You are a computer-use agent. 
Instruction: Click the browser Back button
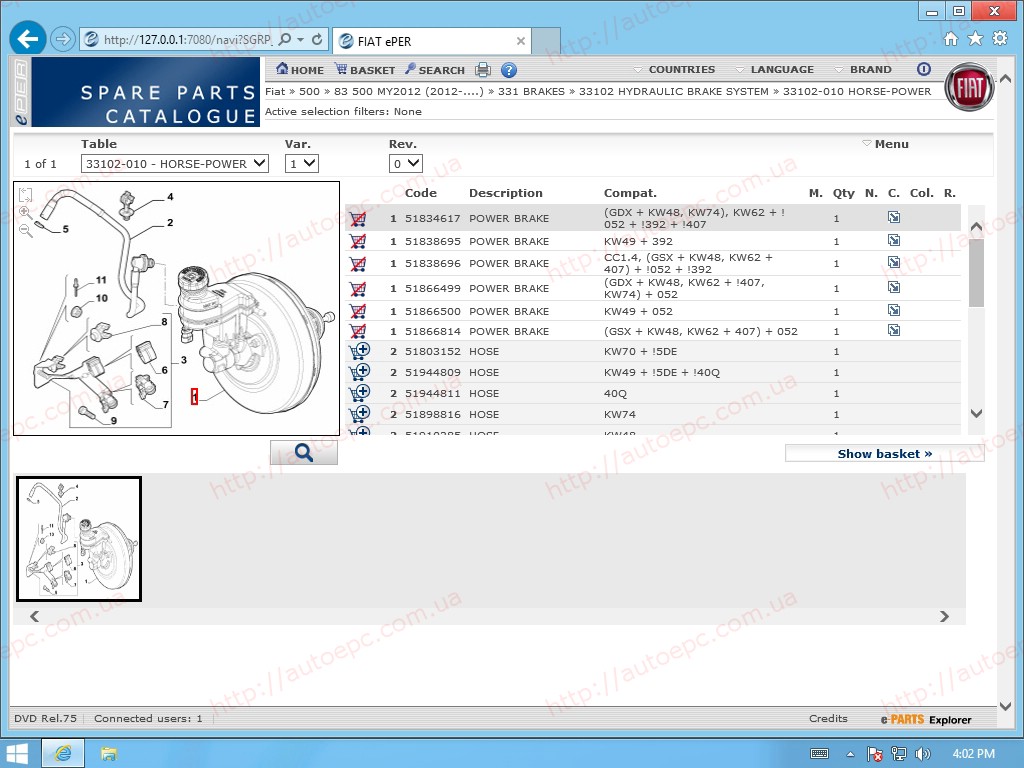coord(27,39)
